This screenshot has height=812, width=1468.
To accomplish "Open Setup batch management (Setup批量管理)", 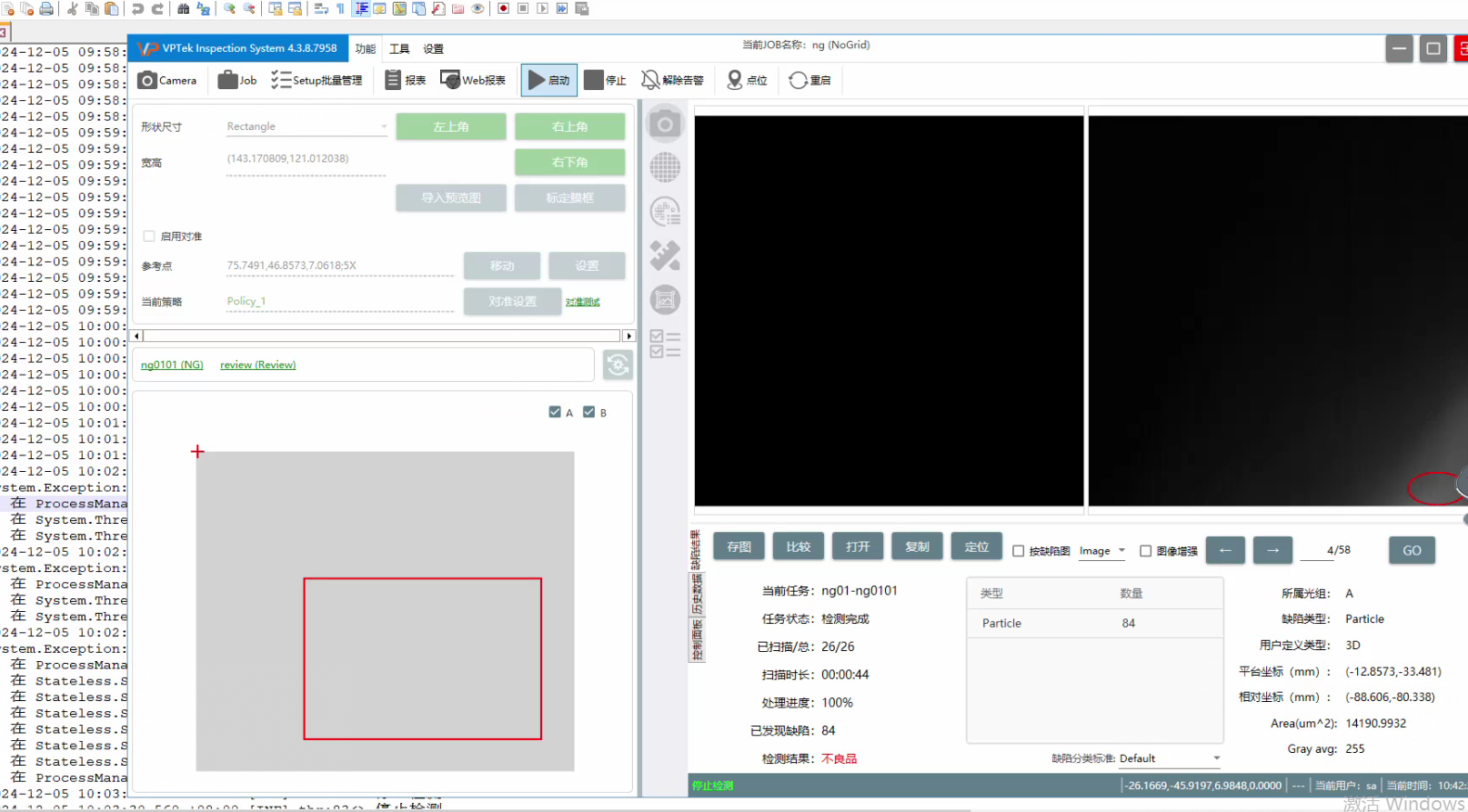I will point(317,80).
